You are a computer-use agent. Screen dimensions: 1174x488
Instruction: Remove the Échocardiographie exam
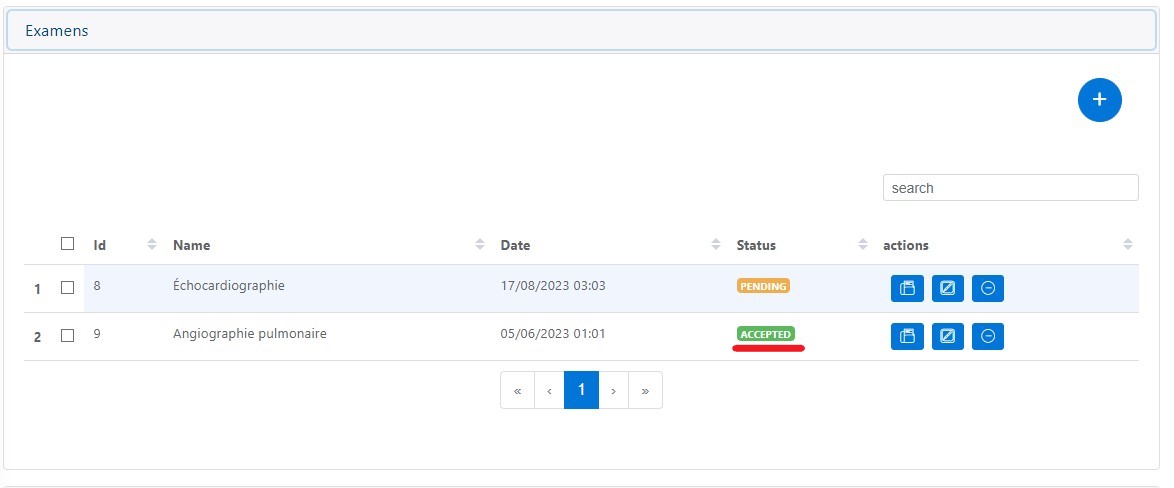[988, 288]
